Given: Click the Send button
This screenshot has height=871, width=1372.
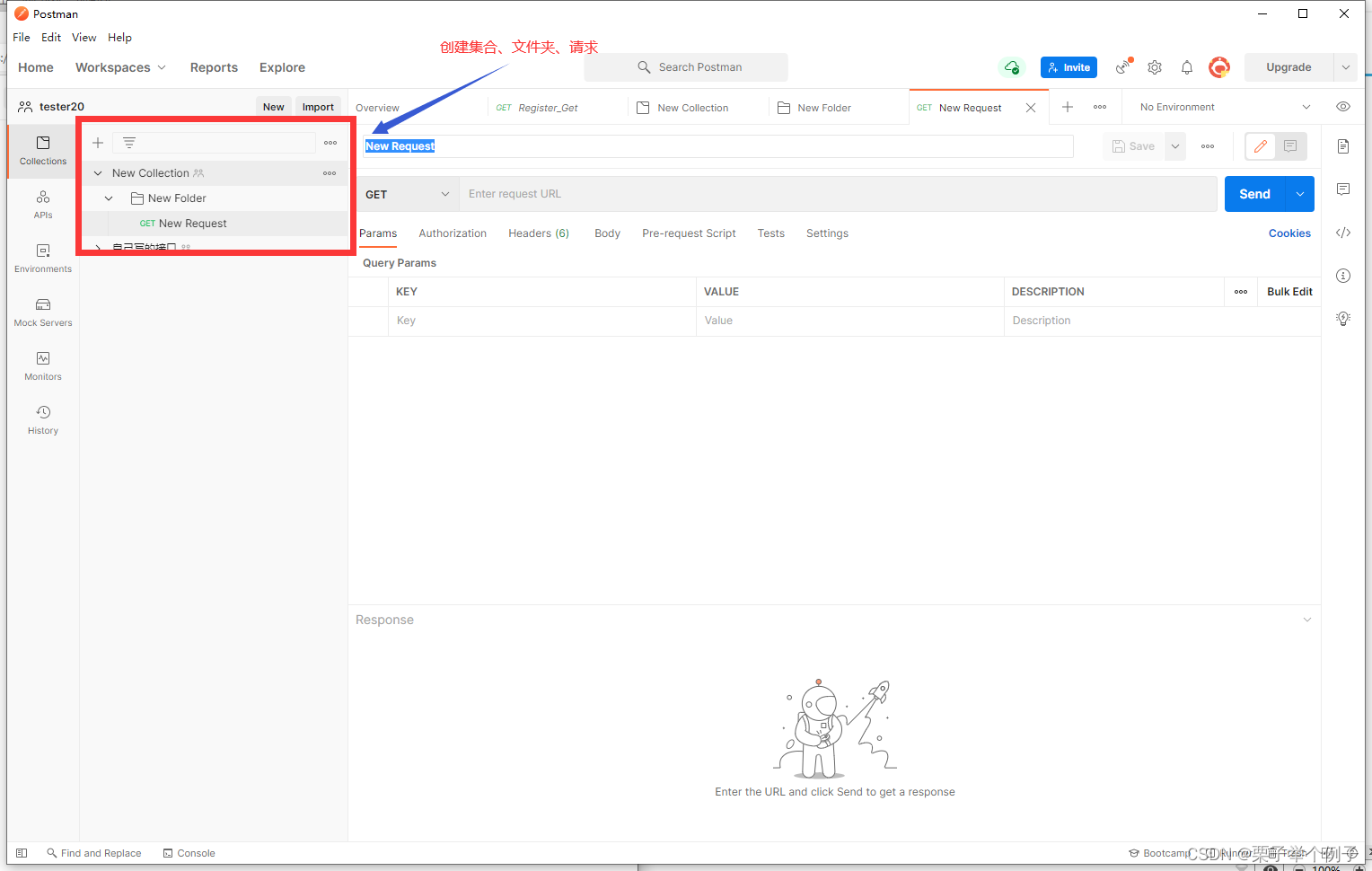Looking at the screenshot, I should pos(1254,194).
